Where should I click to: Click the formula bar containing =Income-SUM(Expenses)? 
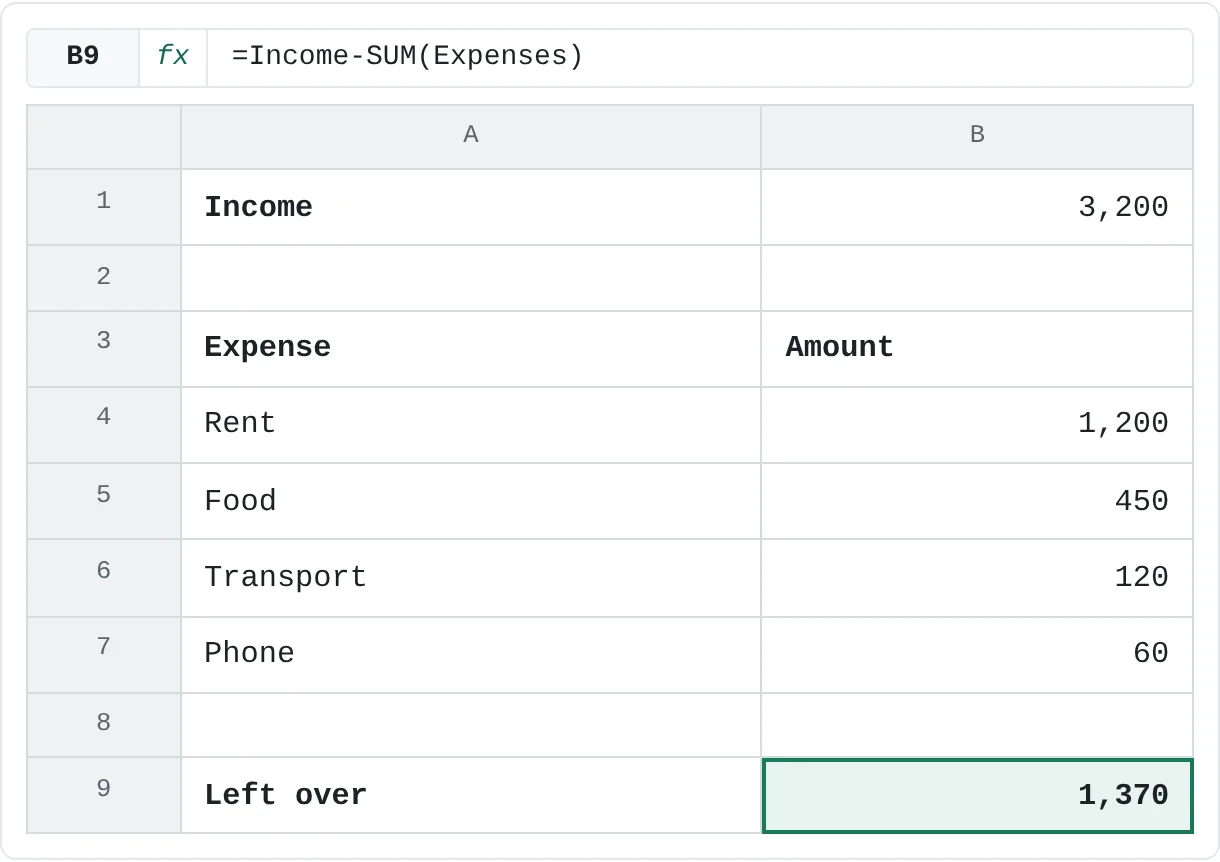(699, 57)
